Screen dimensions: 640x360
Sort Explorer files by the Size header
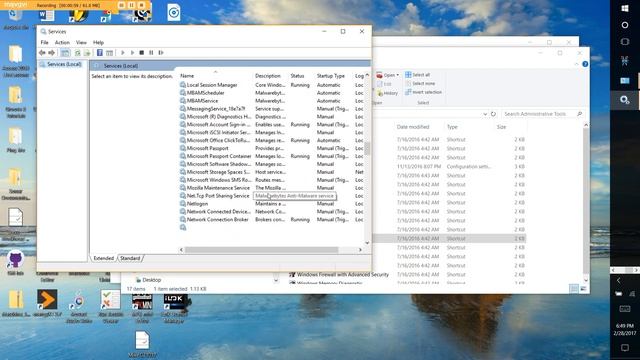coord(501,127)
